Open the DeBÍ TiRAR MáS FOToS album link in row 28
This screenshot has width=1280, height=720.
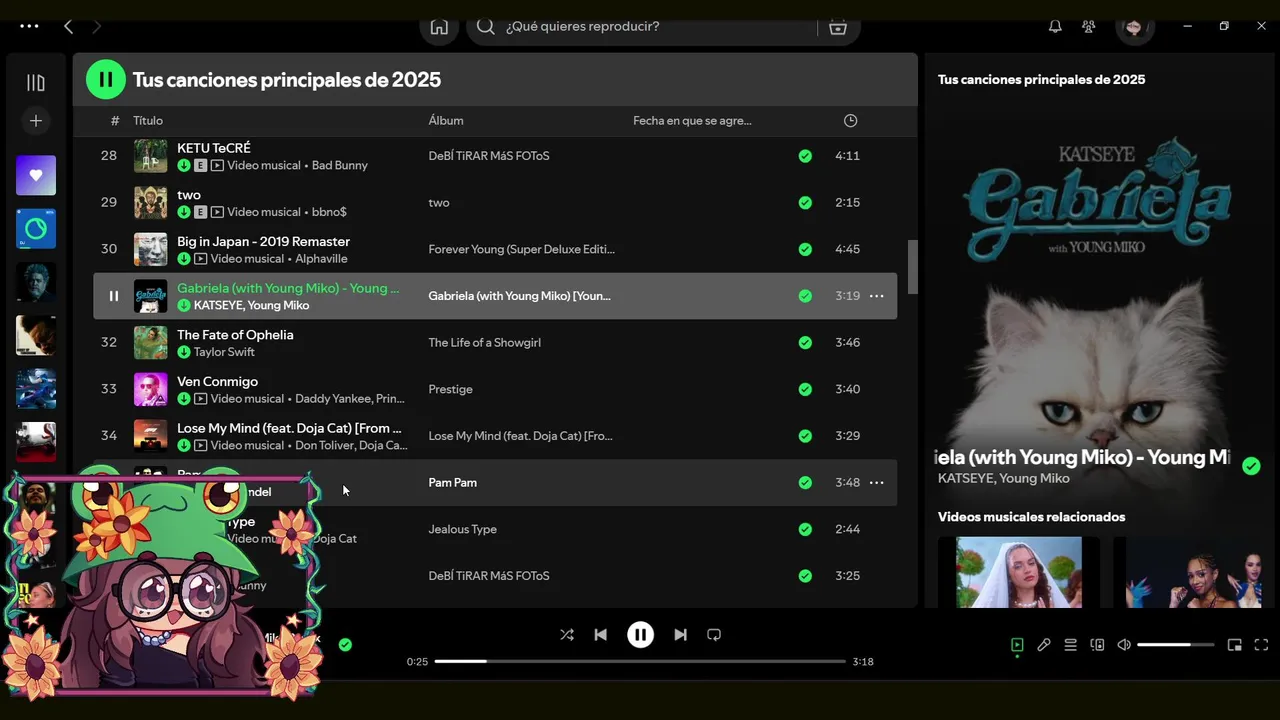click(489, 156)
